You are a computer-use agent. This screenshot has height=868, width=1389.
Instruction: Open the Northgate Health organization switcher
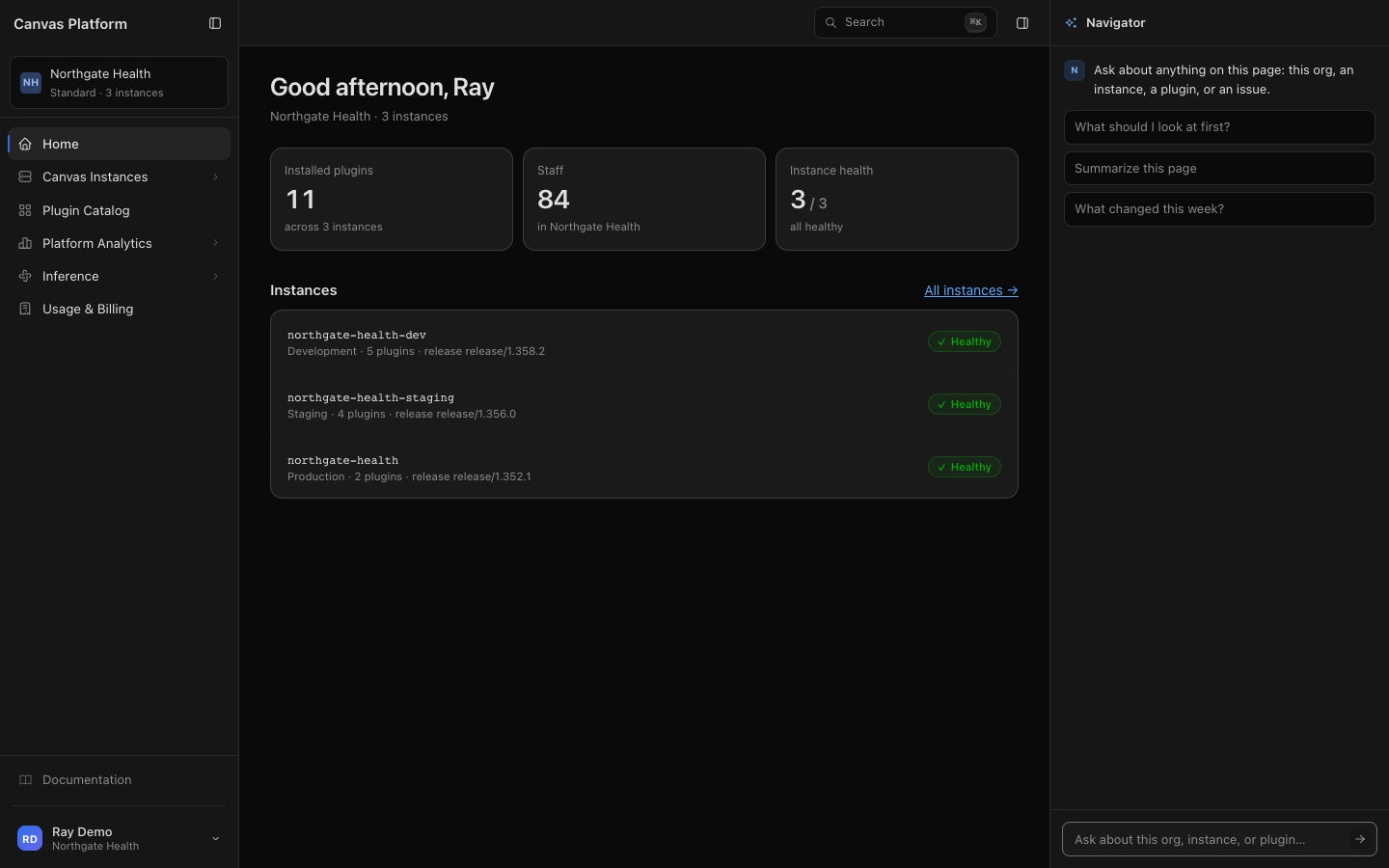pos(119,83)
